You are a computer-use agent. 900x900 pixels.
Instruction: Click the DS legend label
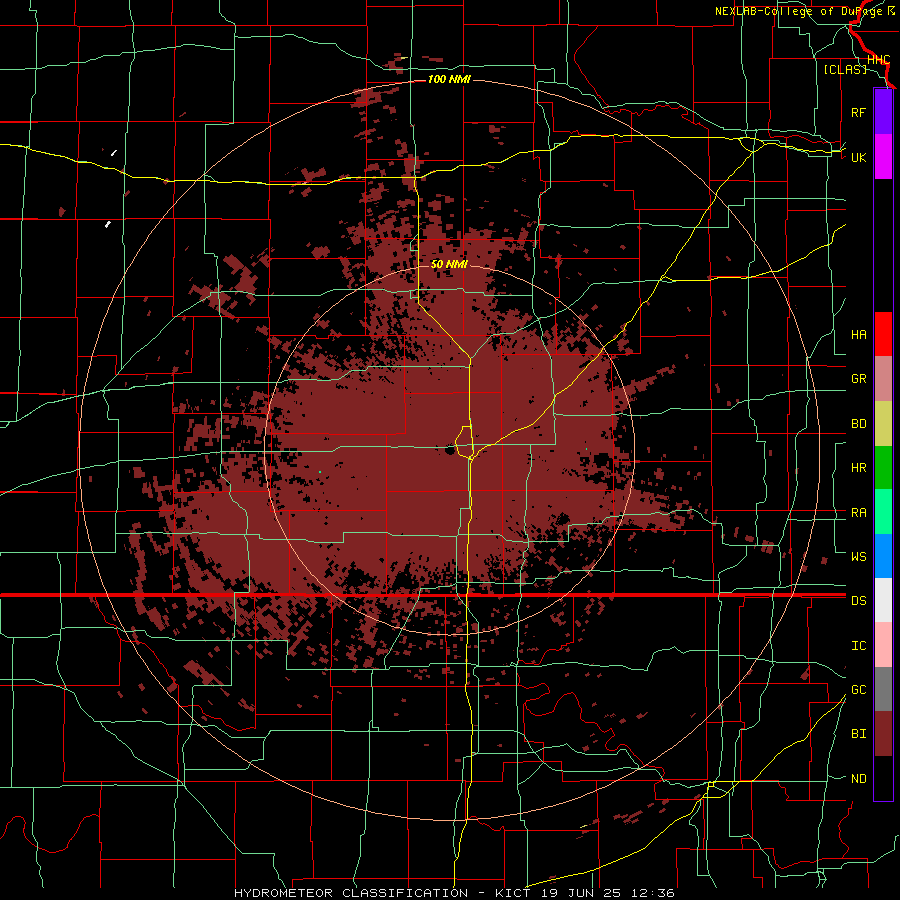point(858,601)
